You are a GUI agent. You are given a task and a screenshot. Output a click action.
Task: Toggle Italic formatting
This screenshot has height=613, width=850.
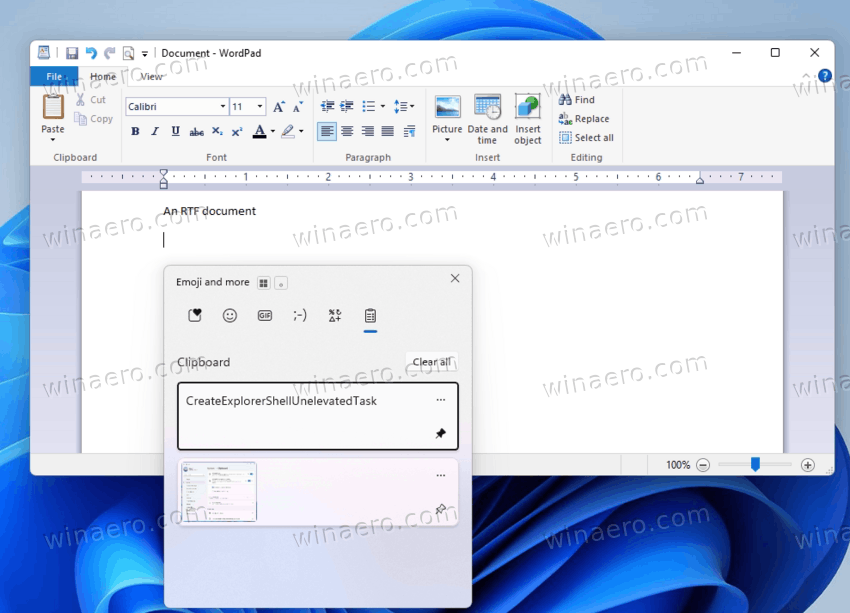(x=155, y=131)
